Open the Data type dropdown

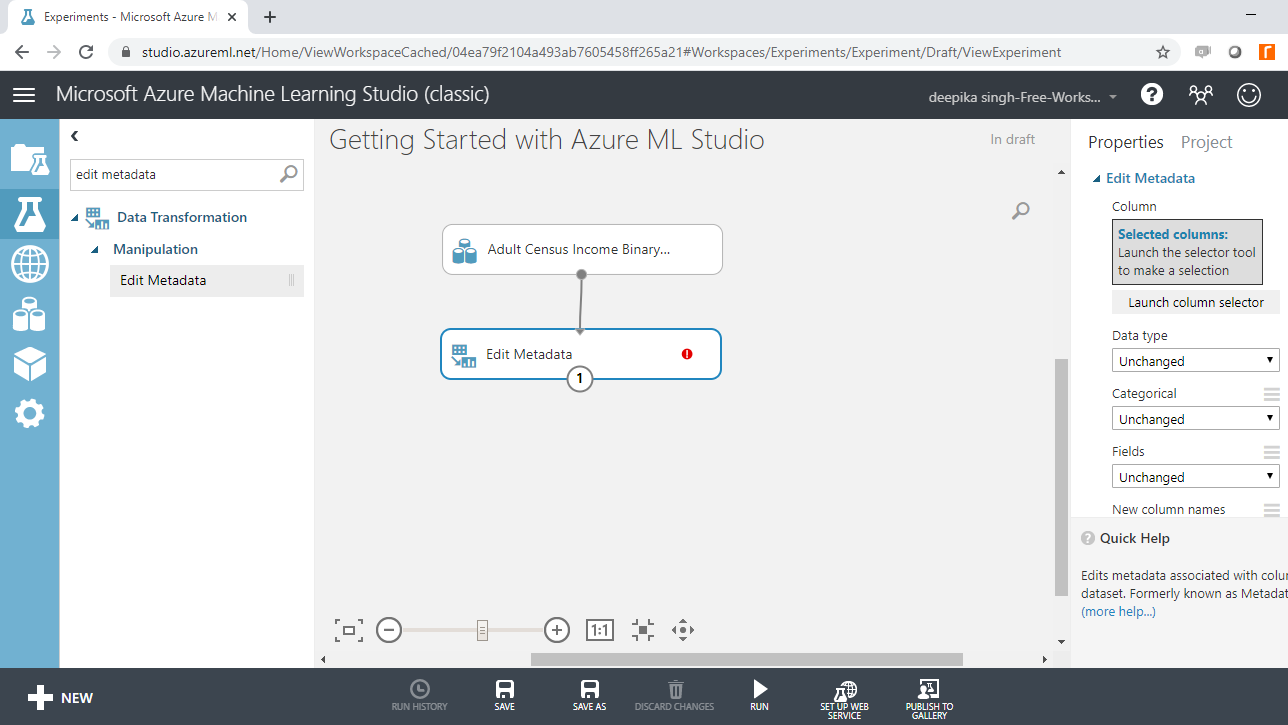(x=1196, y=361)
